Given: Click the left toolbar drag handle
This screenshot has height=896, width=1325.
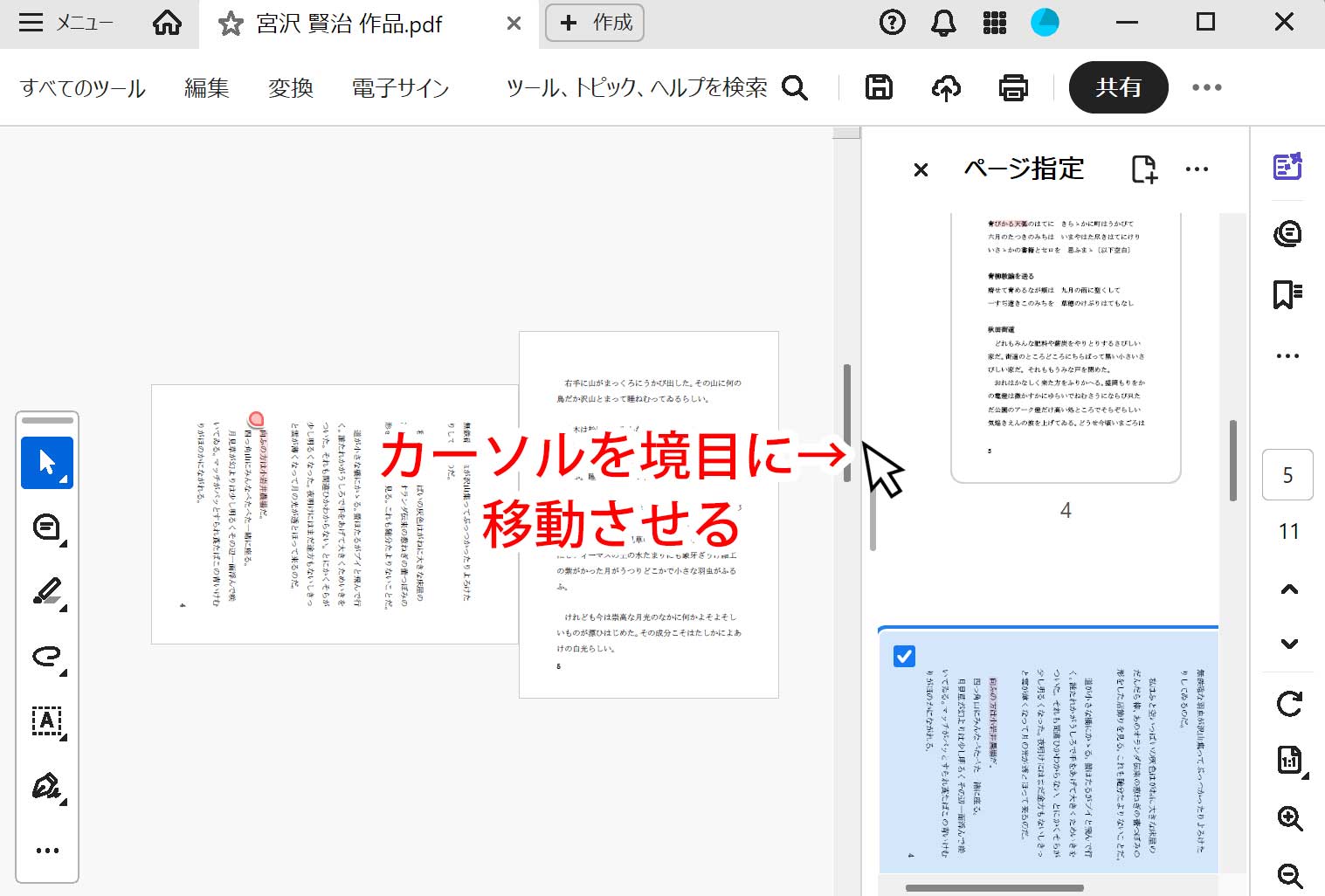Looking at the screenshot, I should coord(47,420).
